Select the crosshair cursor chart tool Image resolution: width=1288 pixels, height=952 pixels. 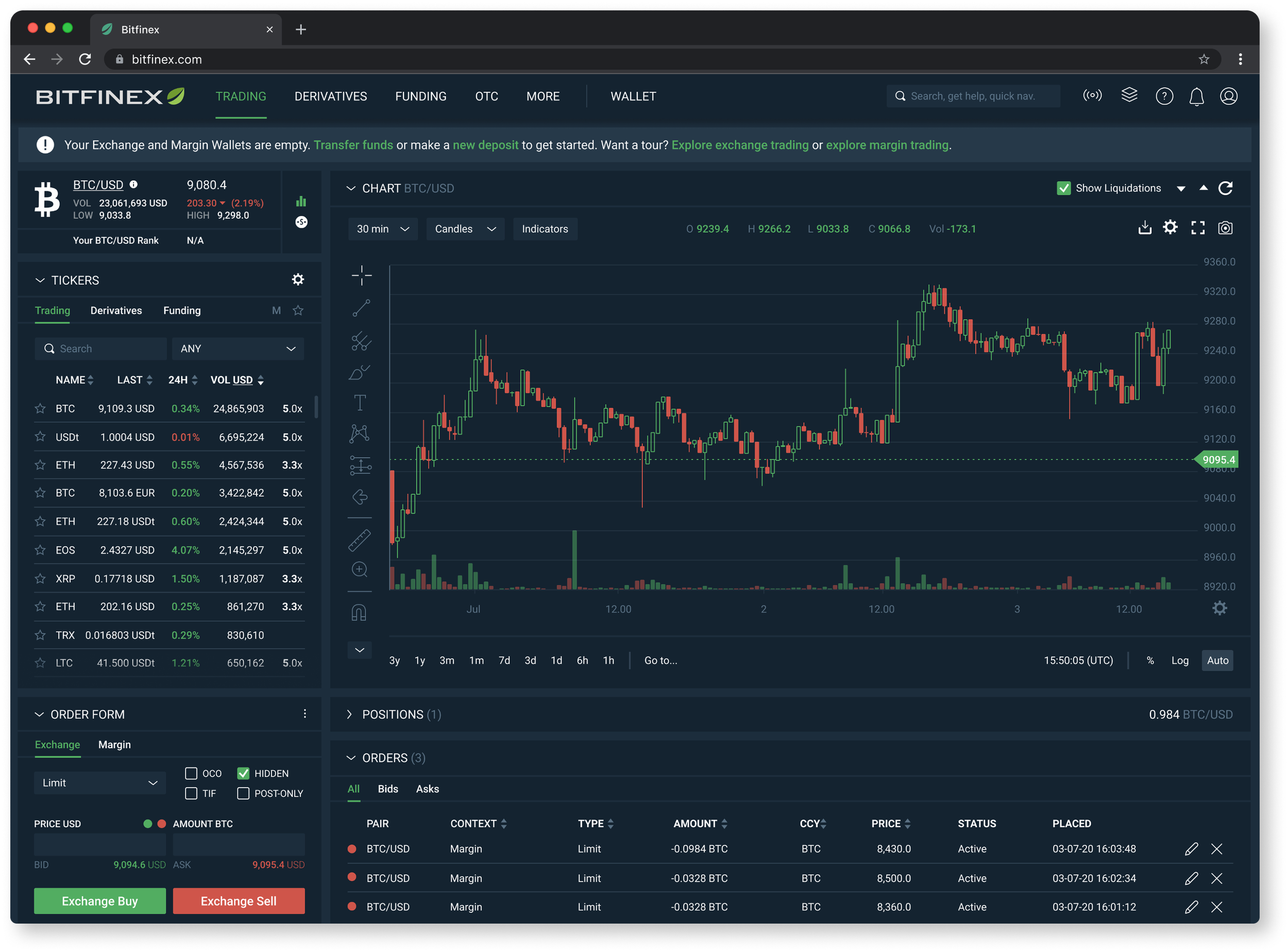361,275
